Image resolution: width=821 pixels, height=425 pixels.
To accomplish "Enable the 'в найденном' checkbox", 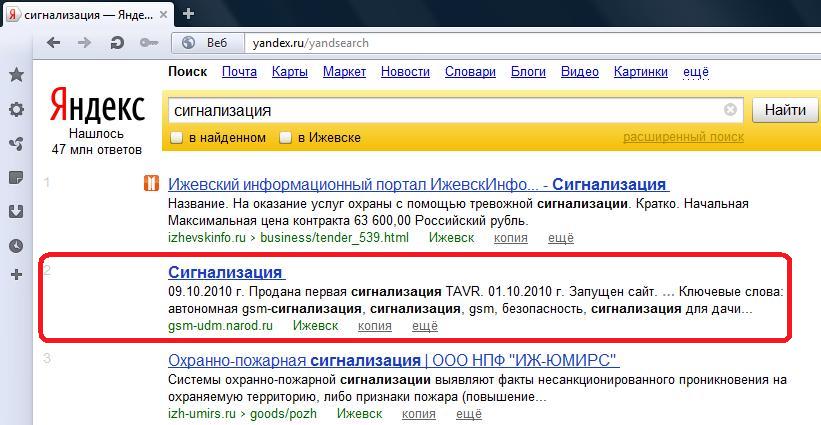I will pos(177,138).
